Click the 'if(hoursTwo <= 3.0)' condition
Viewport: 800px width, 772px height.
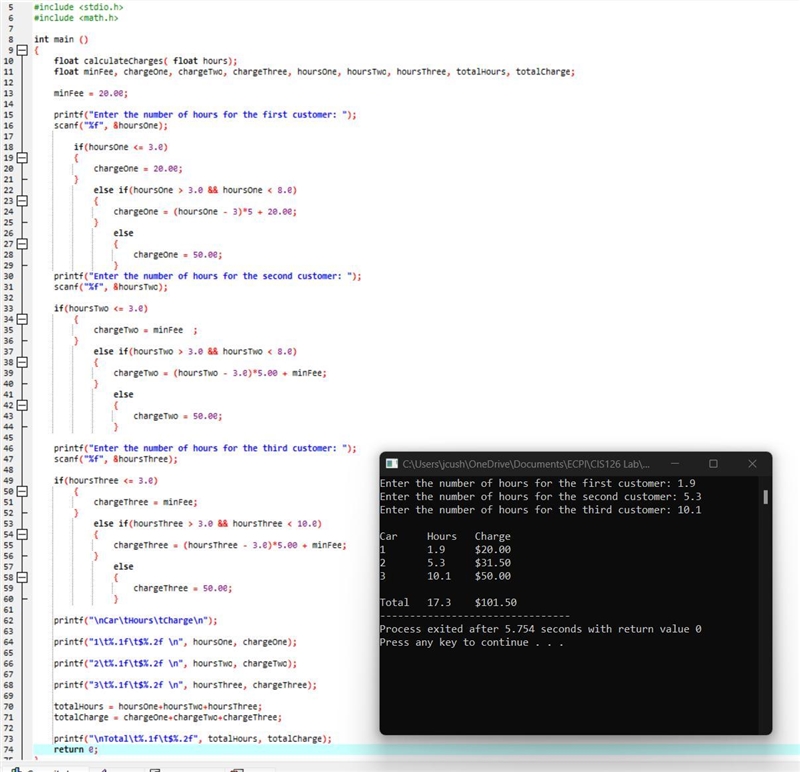point(101,308)
